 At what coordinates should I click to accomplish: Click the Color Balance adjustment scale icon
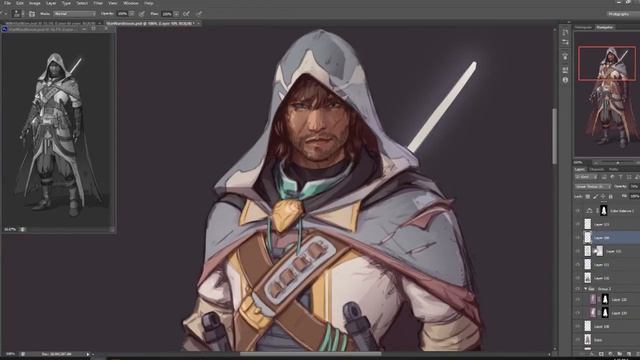coord(589,211)
